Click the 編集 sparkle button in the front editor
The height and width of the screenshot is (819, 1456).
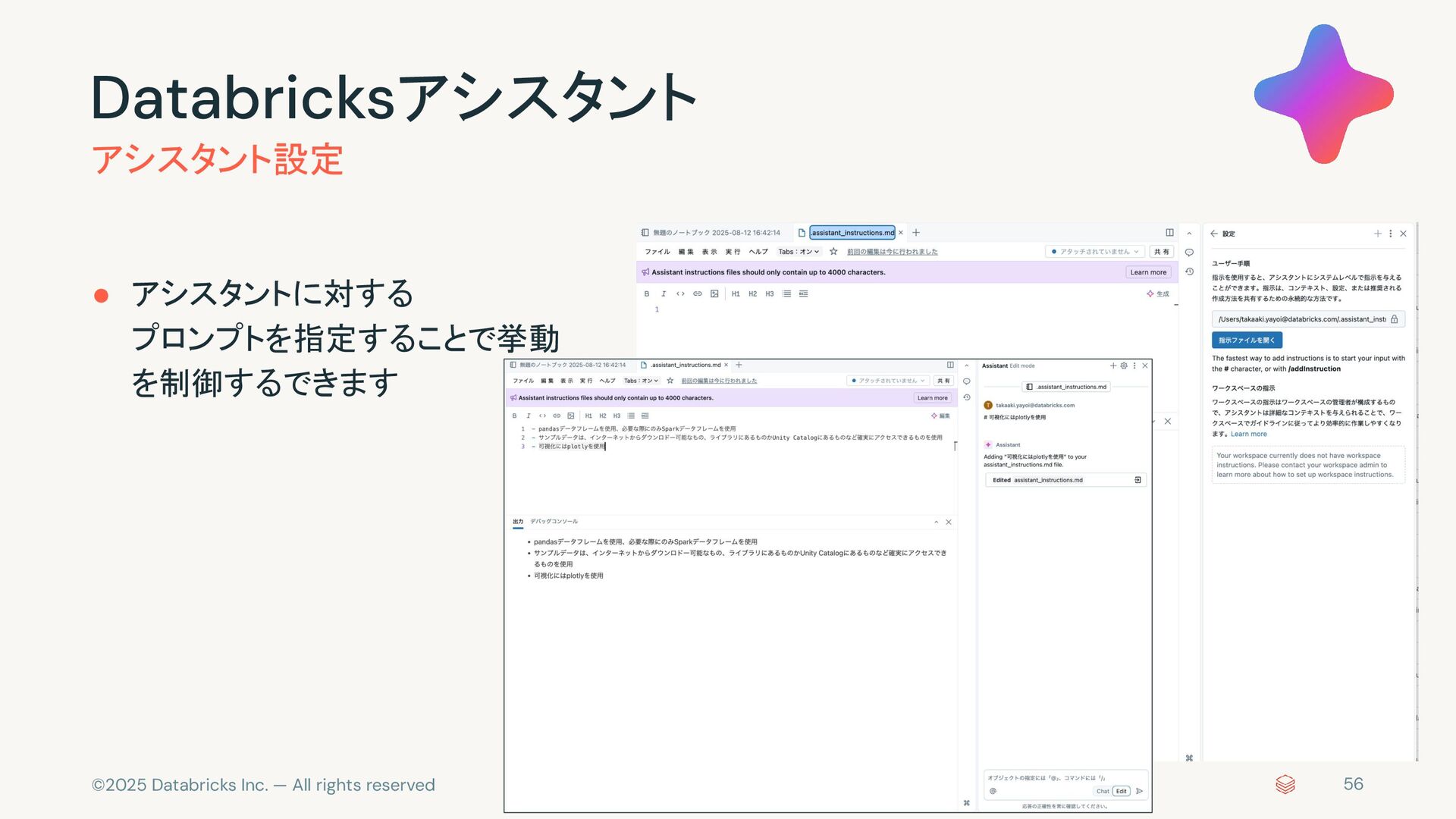(x=940, y=416)
